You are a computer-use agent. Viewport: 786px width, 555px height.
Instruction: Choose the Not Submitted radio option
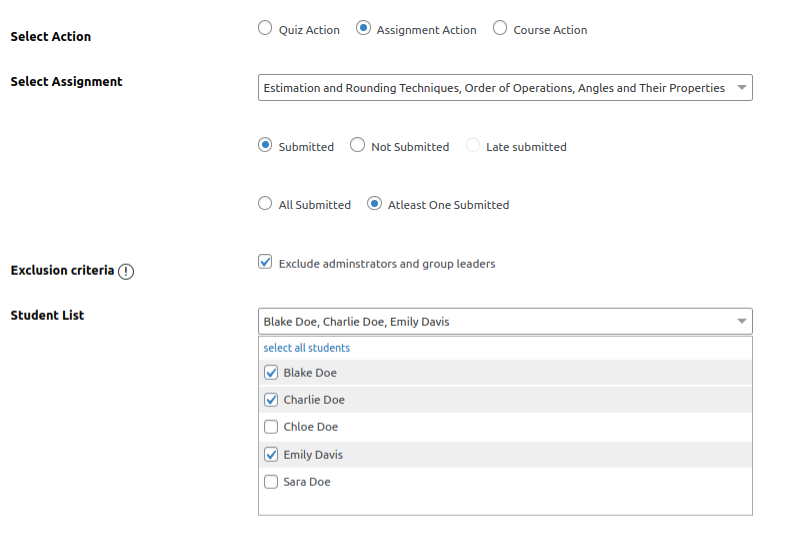coord(357,145)
